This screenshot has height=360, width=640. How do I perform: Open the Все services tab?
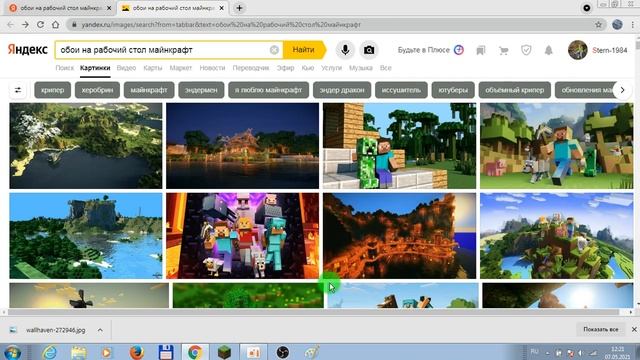click(x=385, y=68)
